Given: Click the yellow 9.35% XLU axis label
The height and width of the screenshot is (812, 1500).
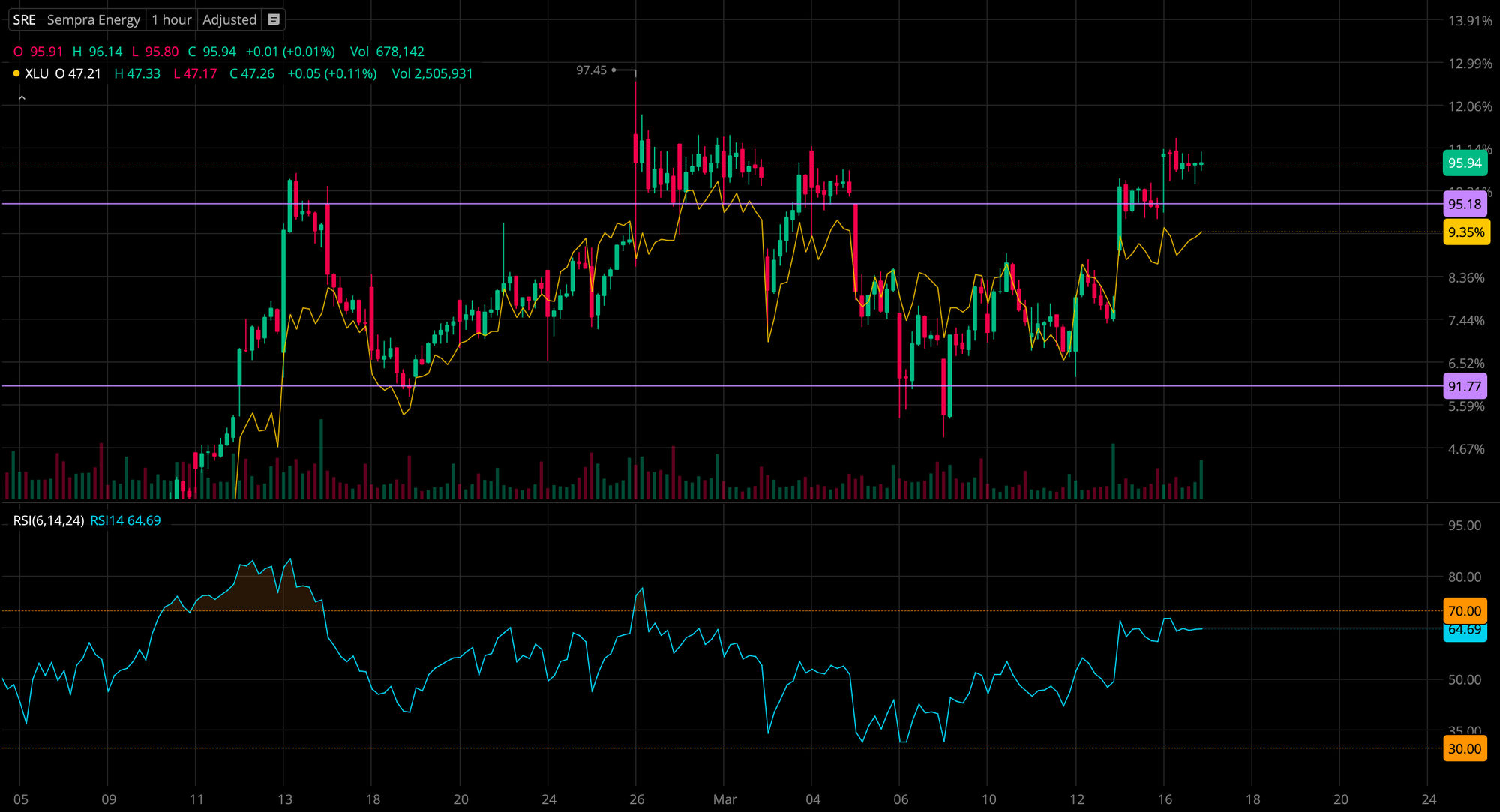Looking at the screenshot, I should pyautogui.click(x=1465, y=232).
